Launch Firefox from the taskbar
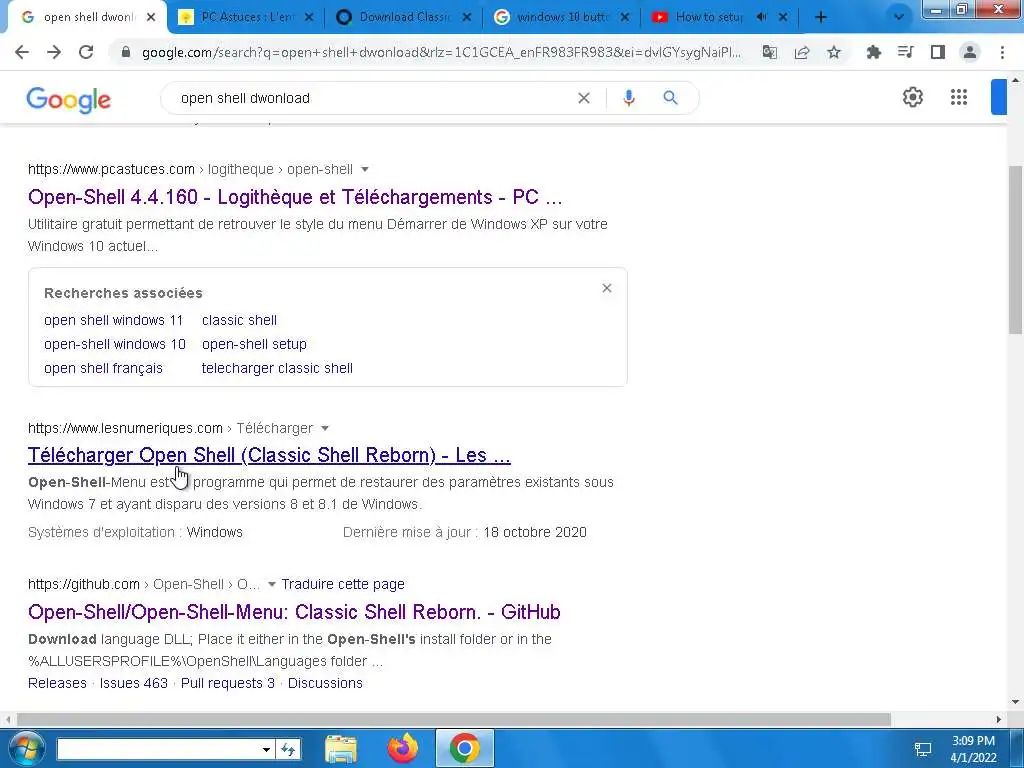The width and height of the screenshot is (1024, 768). tap(402, 748)
